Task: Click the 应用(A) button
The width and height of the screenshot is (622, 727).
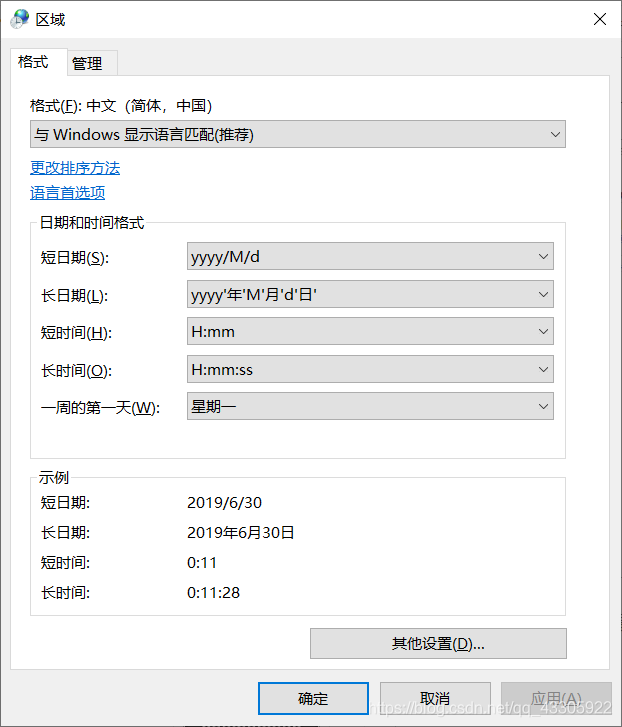Action: coord(556,698)
